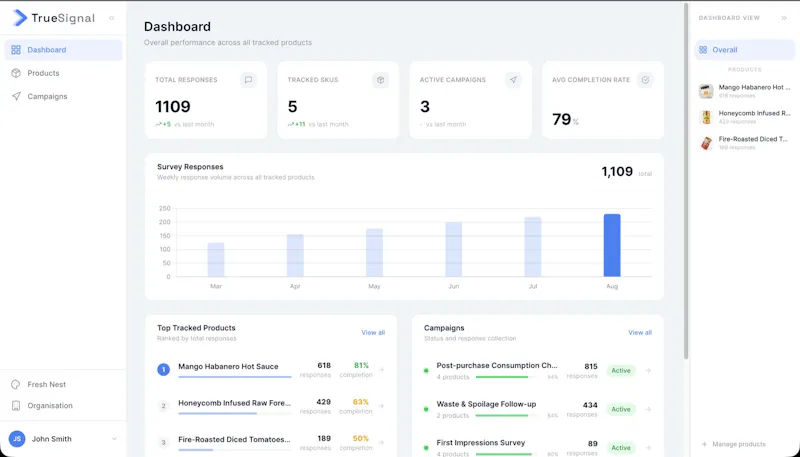Viewport: 800px width, 457px height.
Task: Open the Products page in sidebar
Action: point(63,73)
